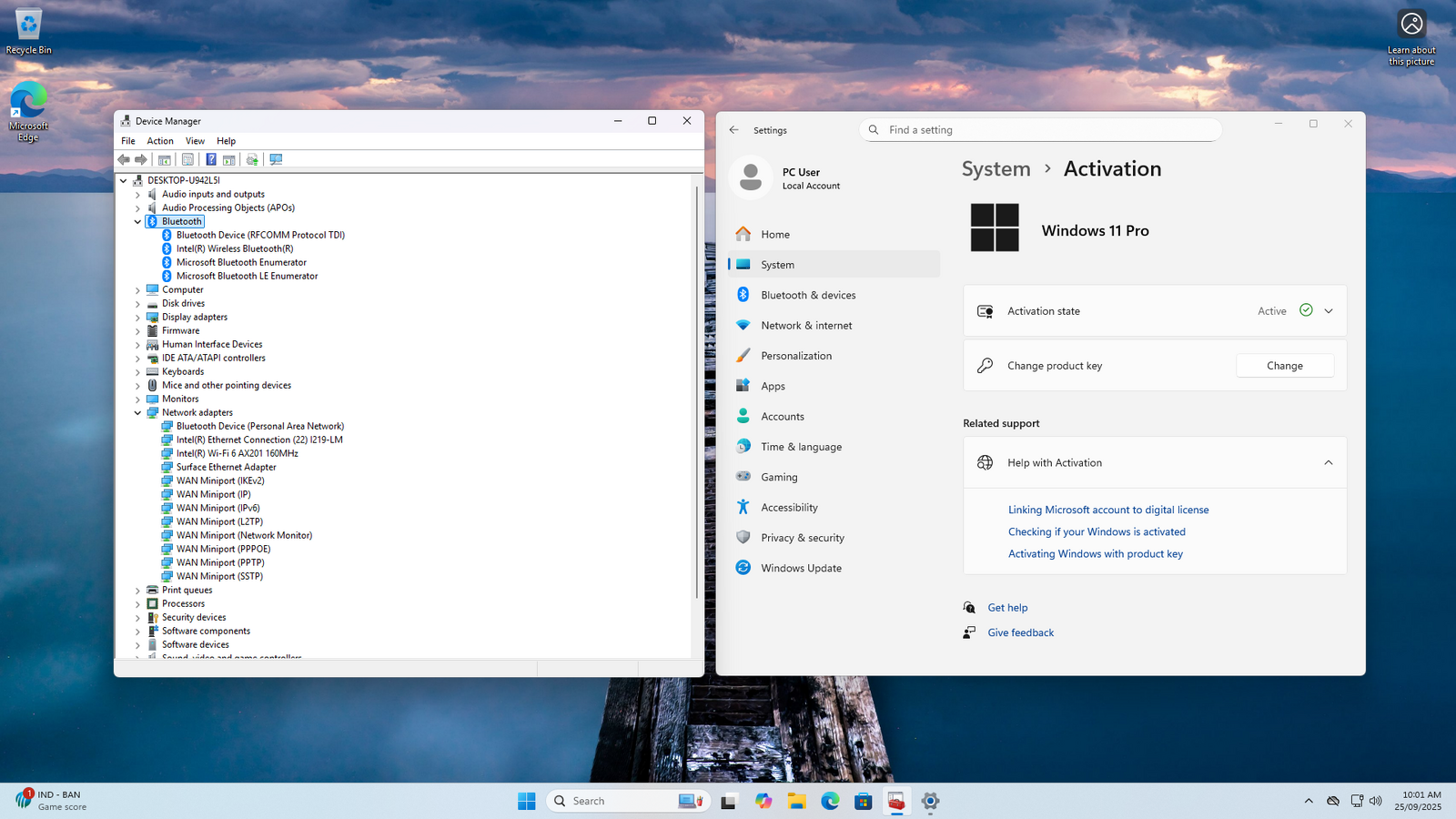Open the Action menu
The image size is (1456, 819).
160,141
